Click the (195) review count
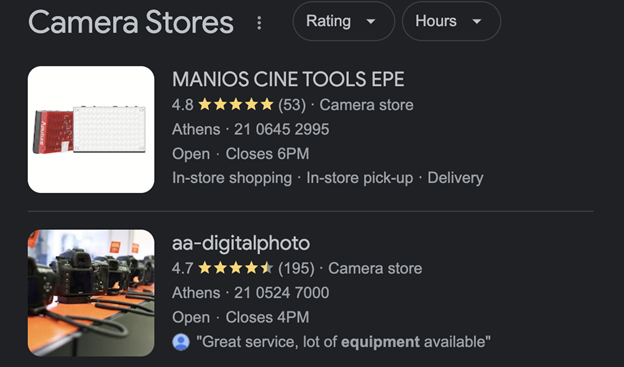The image size is (624, 367). coord(296,269)
